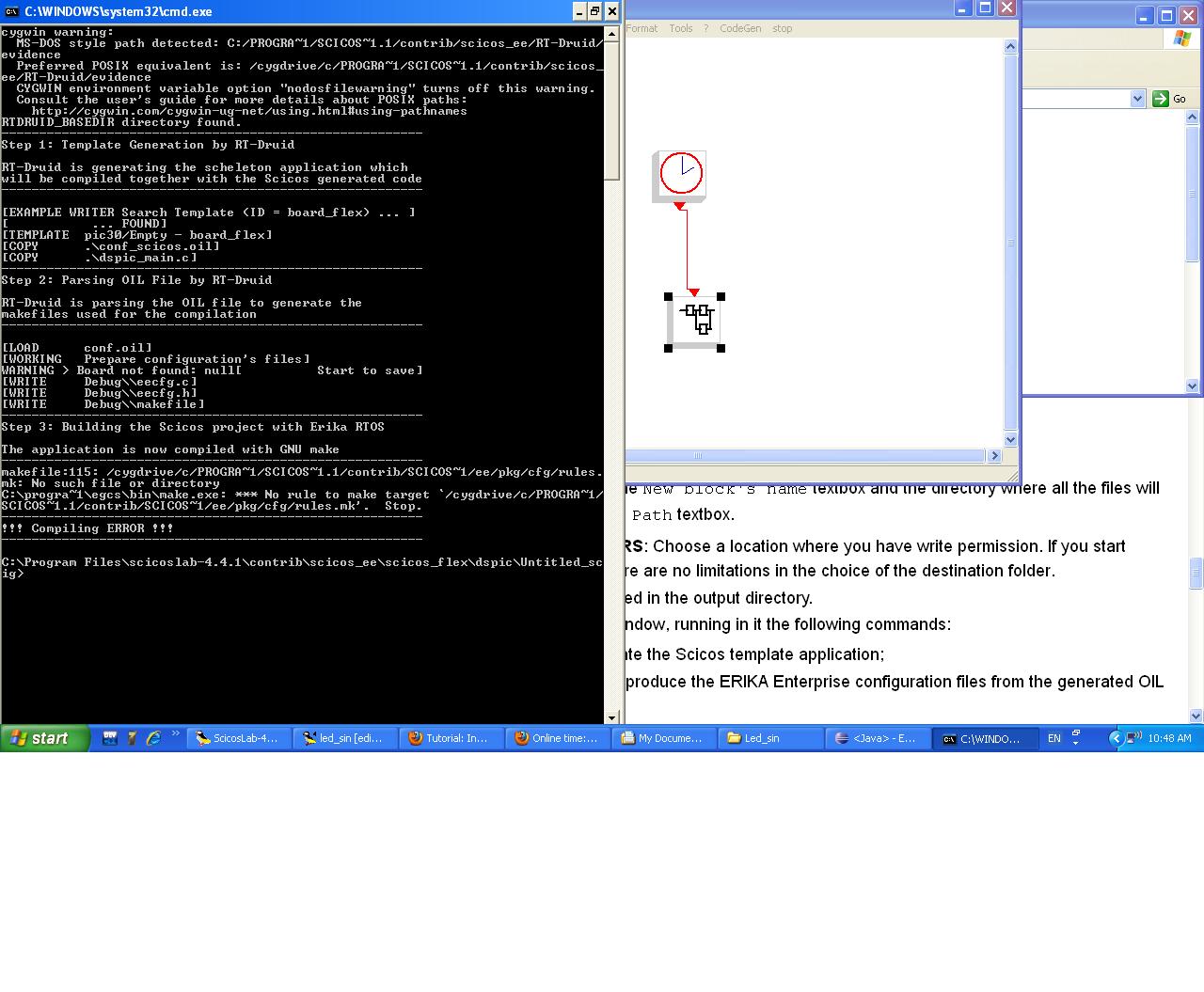
Task: Click 'Step 3: Building the Scicos project' line
Action: (193, 427)
